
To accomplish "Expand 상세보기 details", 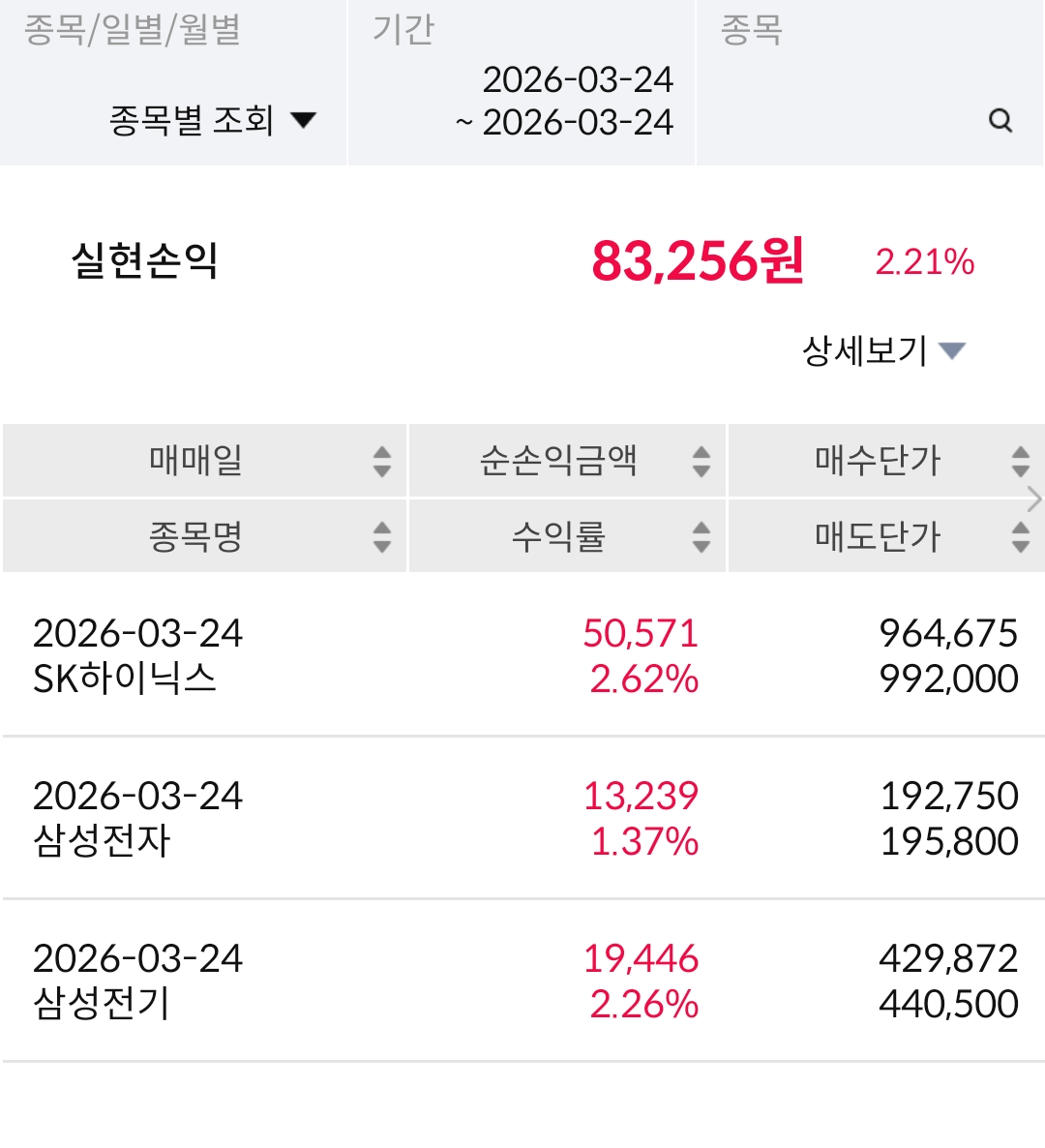I will click(883, 350).
